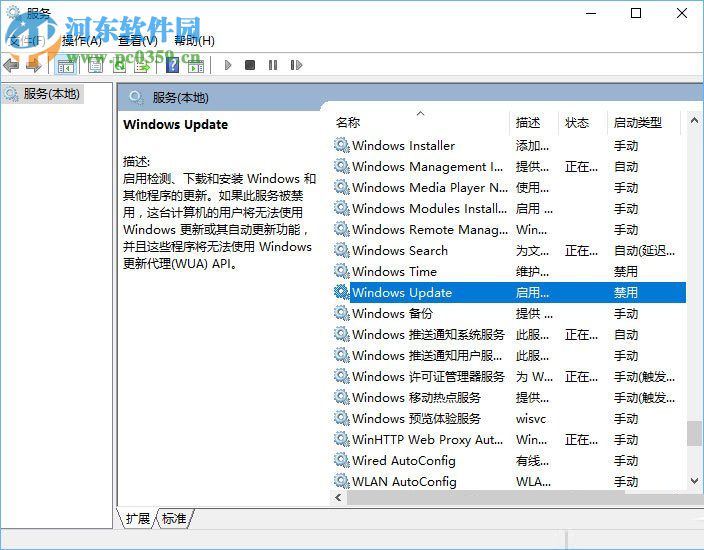
Task: Select the Windows Time service
Action: click(510, 272)
